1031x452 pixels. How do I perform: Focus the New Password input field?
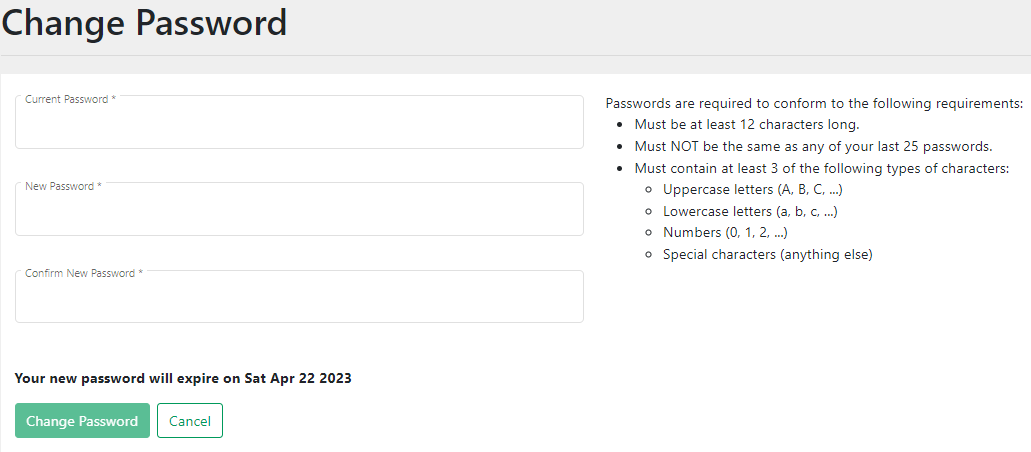(299, 213)
